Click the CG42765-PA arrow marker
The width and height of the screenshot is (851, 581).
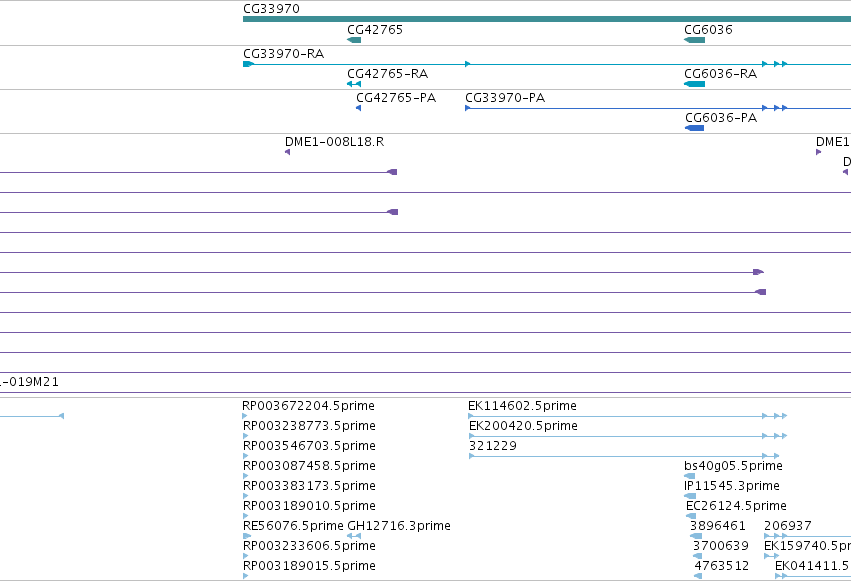[358, 108]
